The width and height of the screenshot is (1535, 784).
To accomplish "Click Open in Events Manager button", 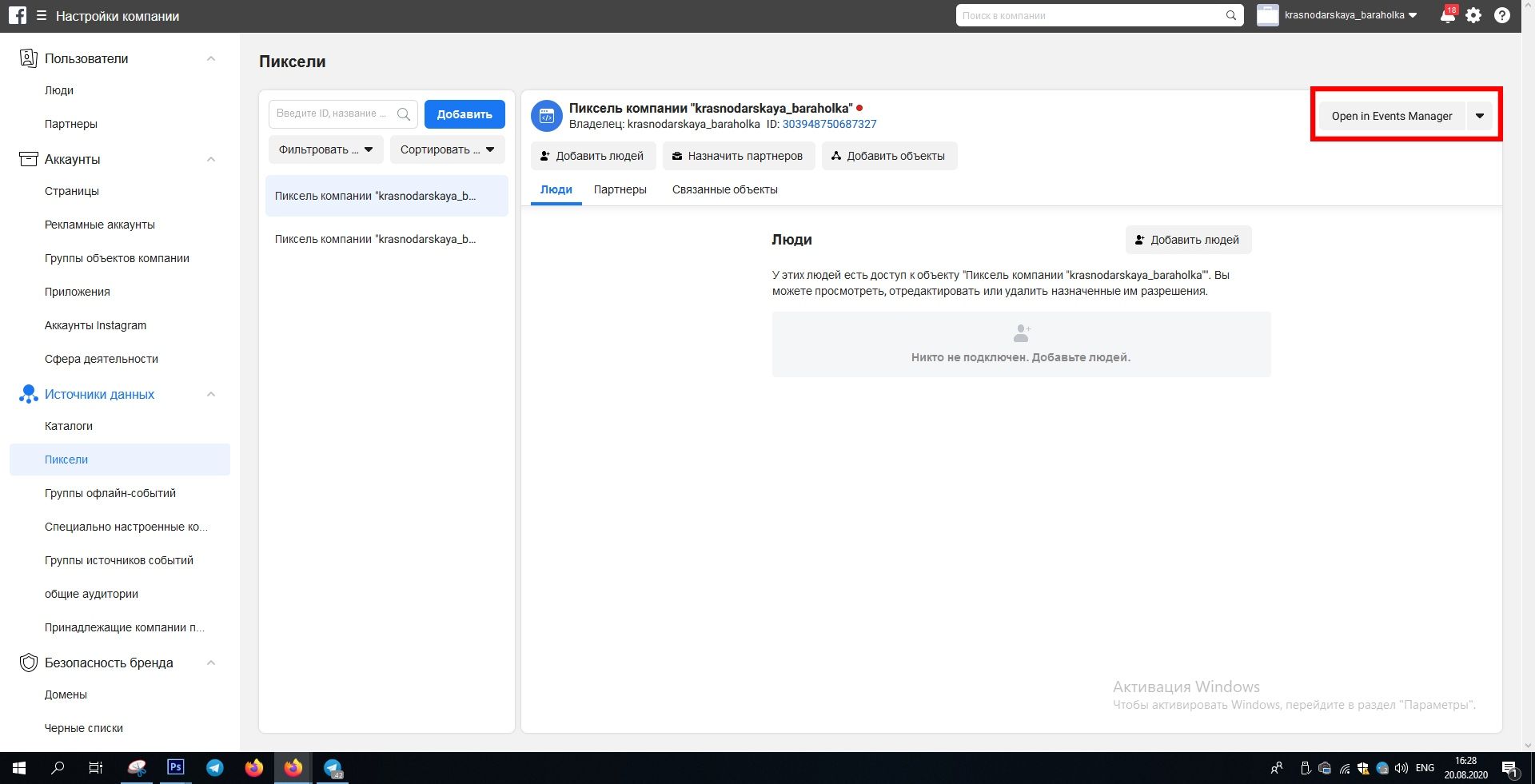I will click(x=1392, y=116).
